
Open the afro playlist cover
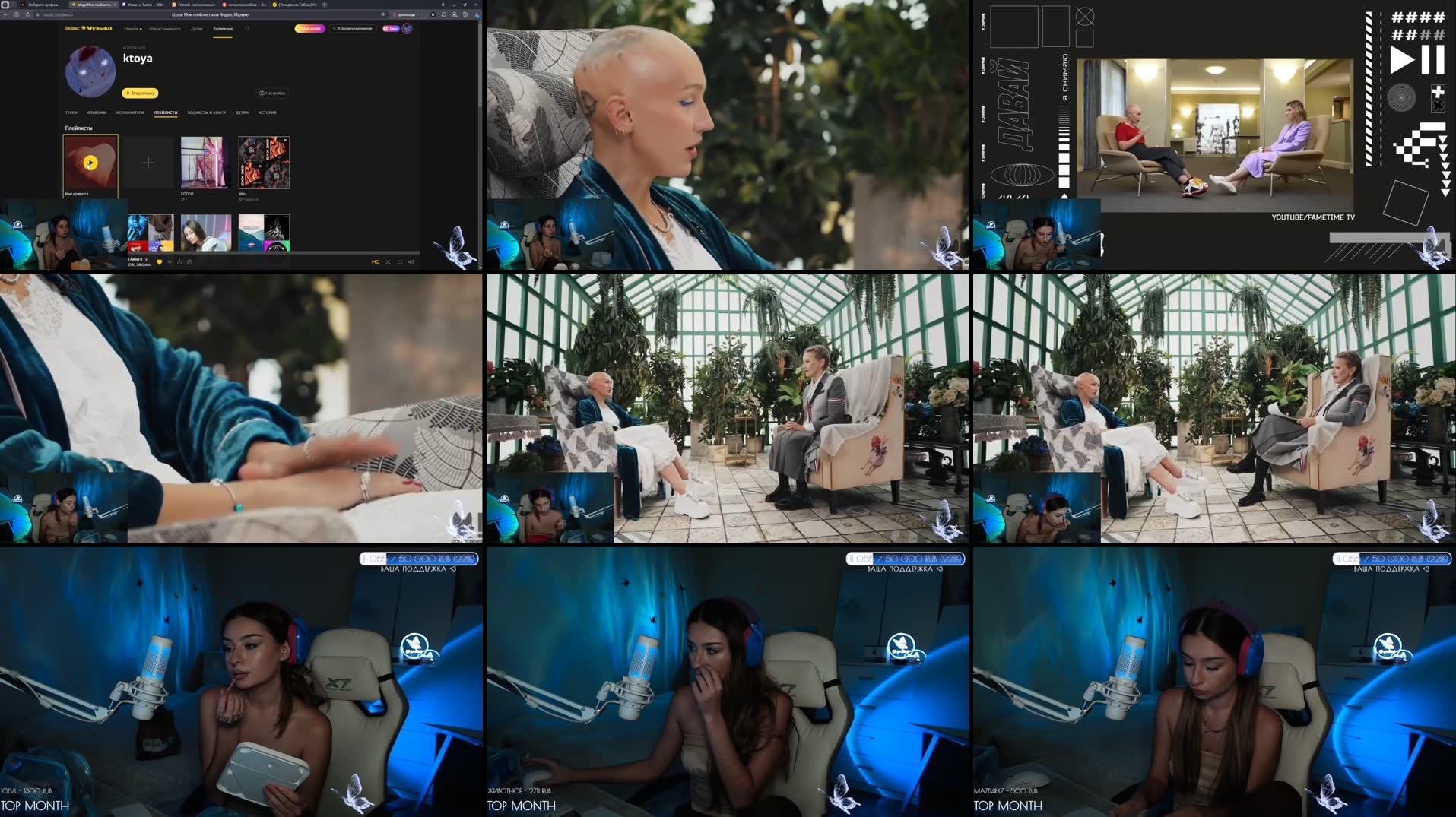click(x=264, y=163)
